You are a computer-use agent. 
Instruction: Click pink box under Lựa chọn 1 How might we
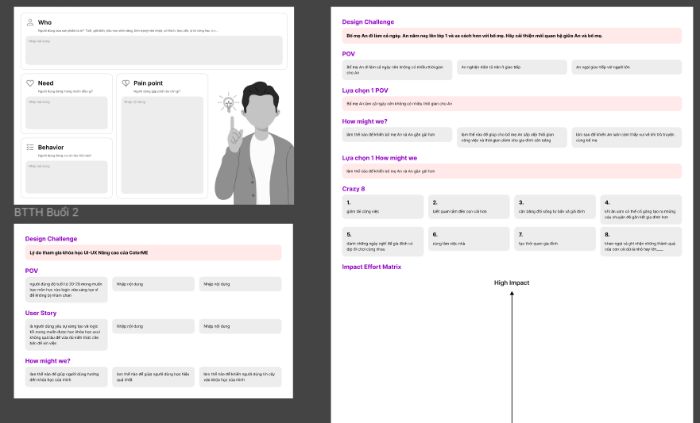tap(512, 171)
